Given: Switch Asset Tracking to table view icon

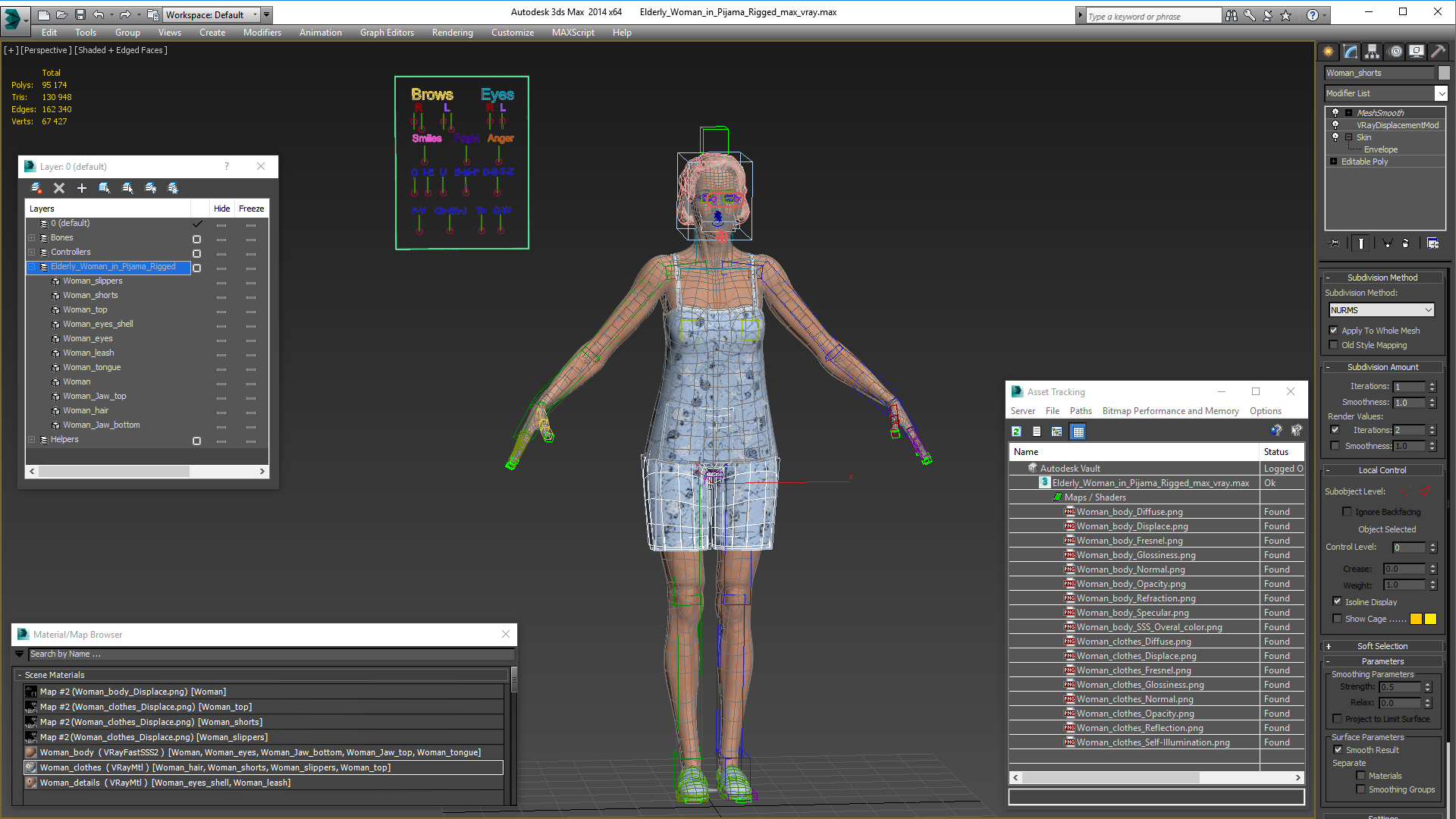Looking at the screenshot, I should click(x=1078, y=431).
